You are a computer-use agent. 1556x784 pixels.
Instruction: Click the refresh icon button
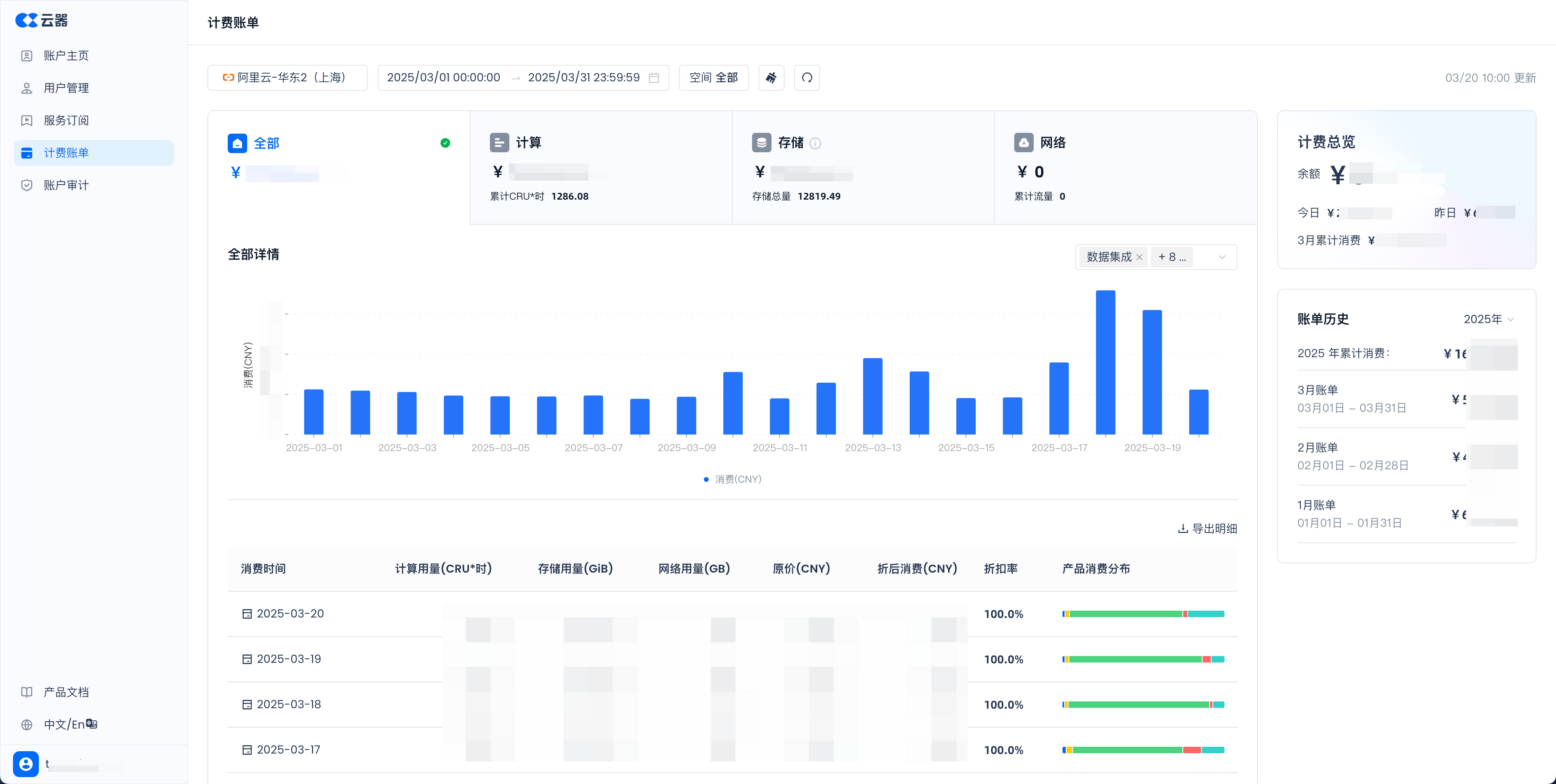pos(806,78)
